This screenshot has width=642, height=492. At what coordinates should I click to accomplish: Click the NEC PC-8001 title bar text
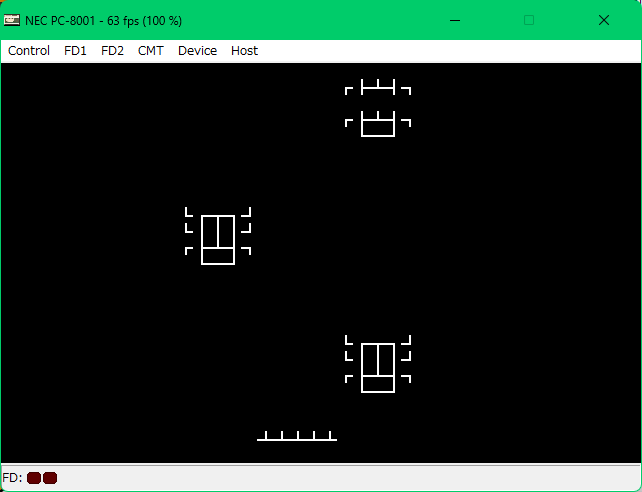(x=110, y=20)
